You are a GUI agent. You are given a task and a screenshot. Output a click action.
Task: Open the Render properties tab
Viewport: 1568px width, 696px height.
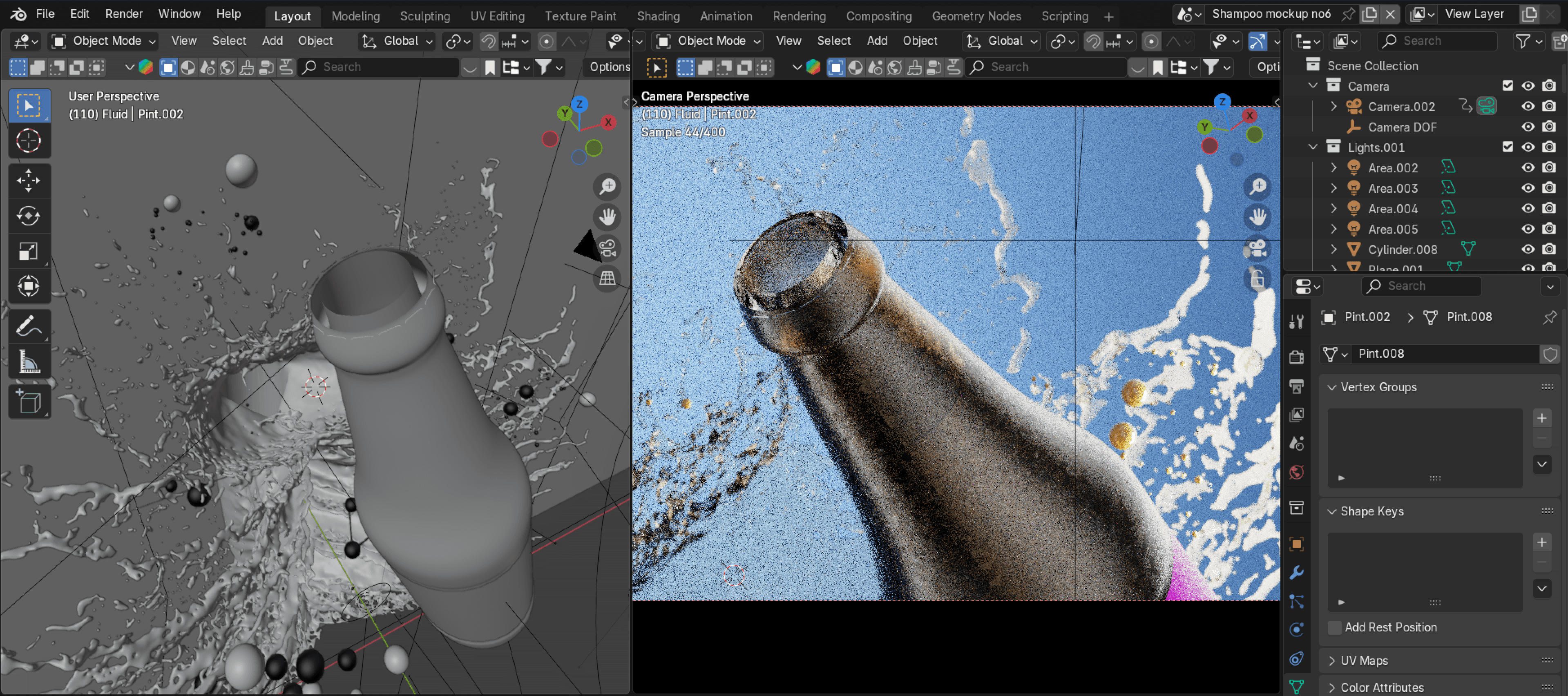point(1297,357)
